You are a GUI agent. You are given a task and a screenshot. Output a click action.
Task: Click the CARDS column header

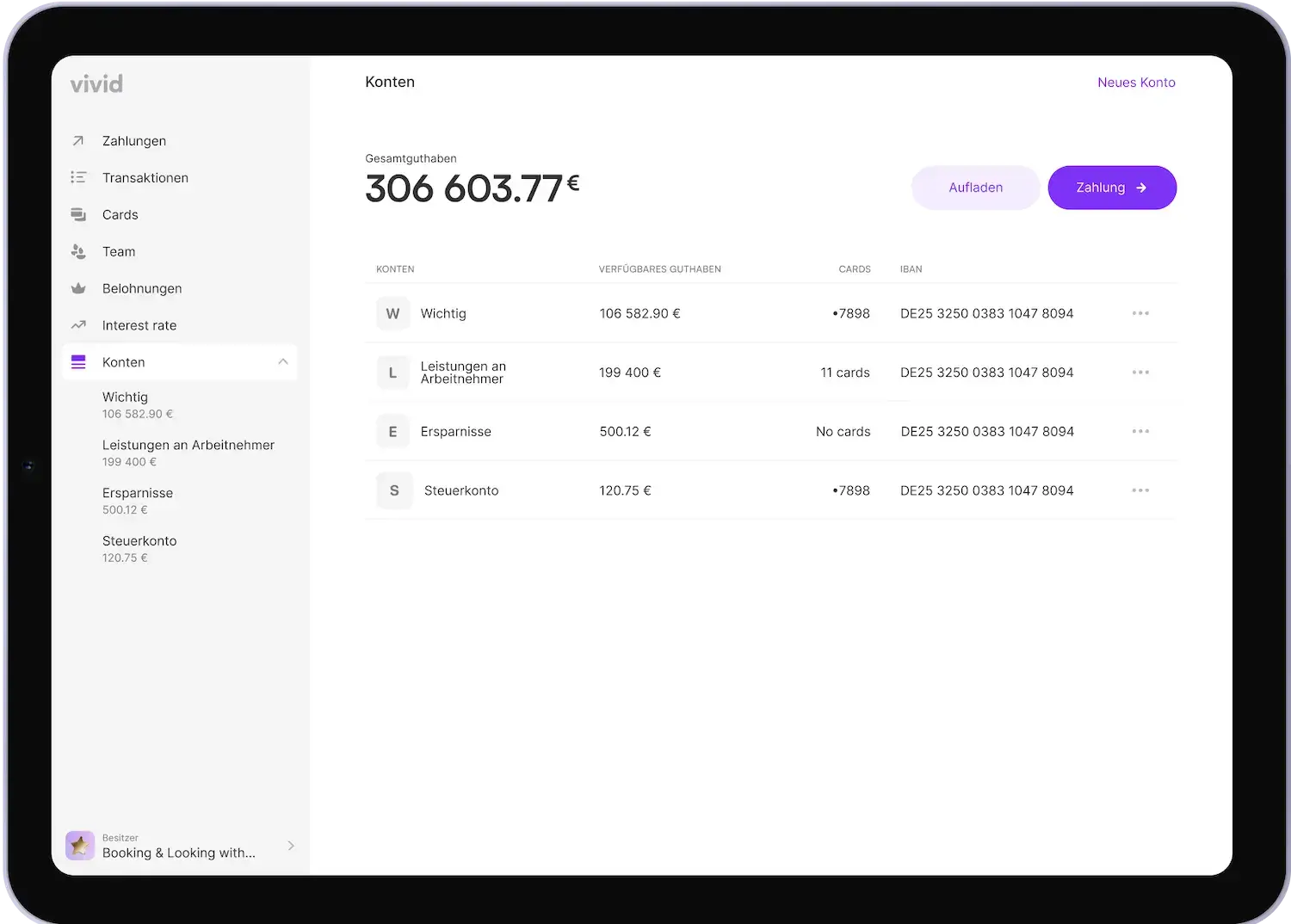[855, 269]
